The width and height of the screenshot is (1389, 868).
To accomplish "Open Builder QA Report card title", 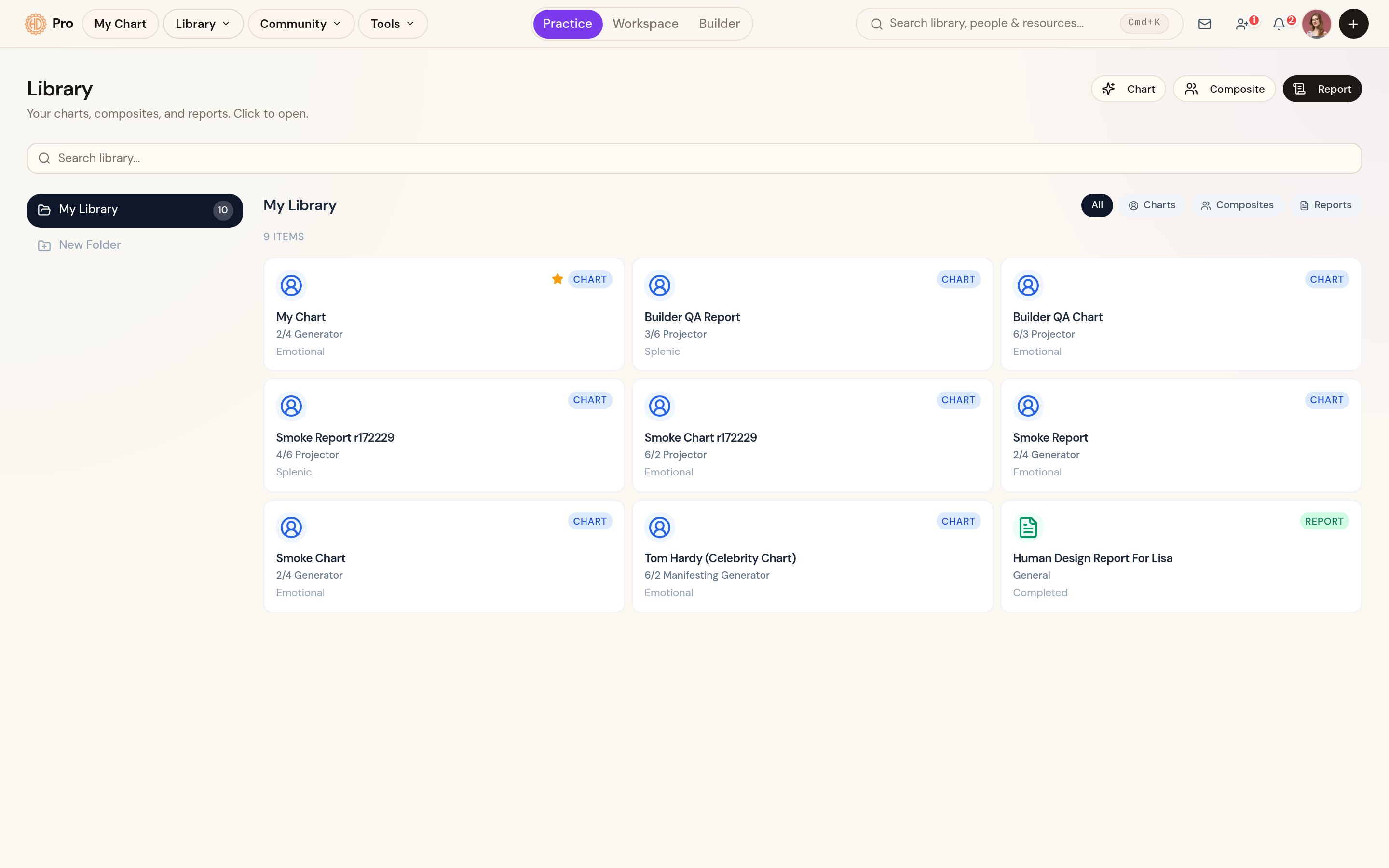I will [x=692, y=317].
